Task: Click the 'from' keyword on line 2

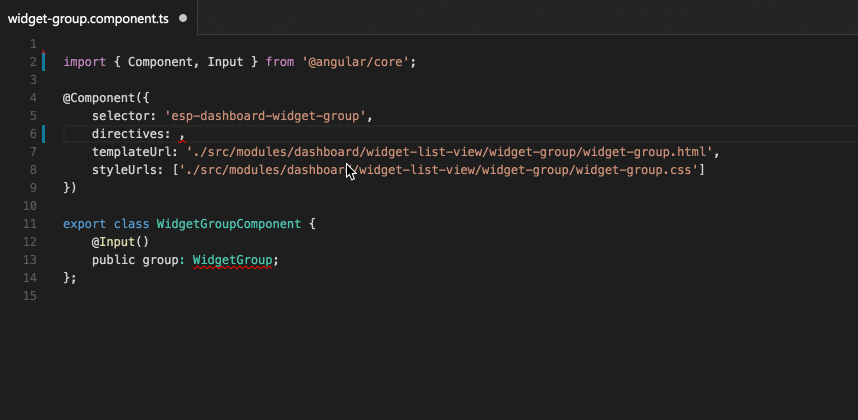Action: (x=280, y=62)
